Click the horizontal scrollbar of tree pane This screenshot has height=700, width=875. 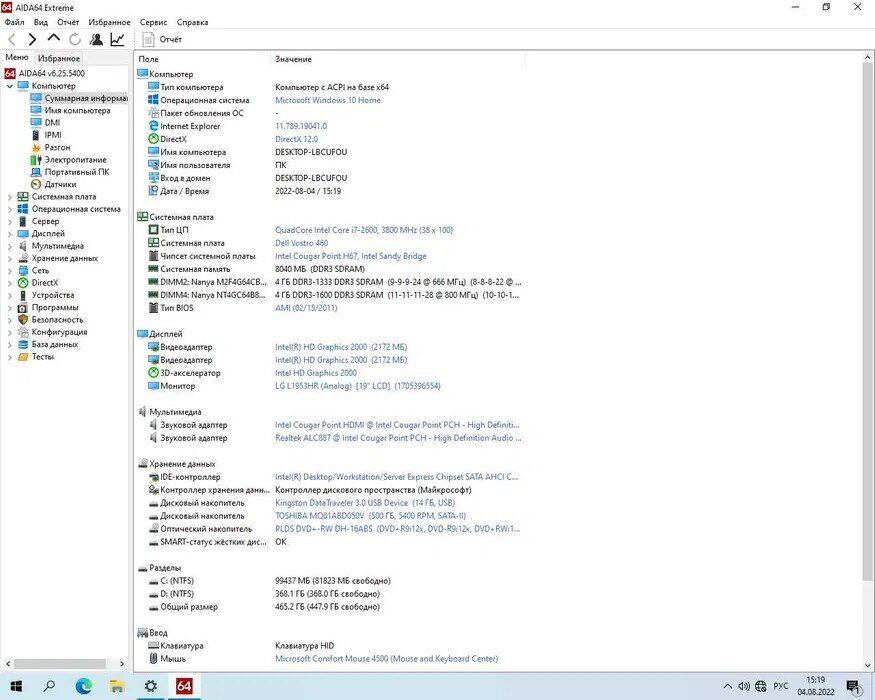[x=59, y=664]
